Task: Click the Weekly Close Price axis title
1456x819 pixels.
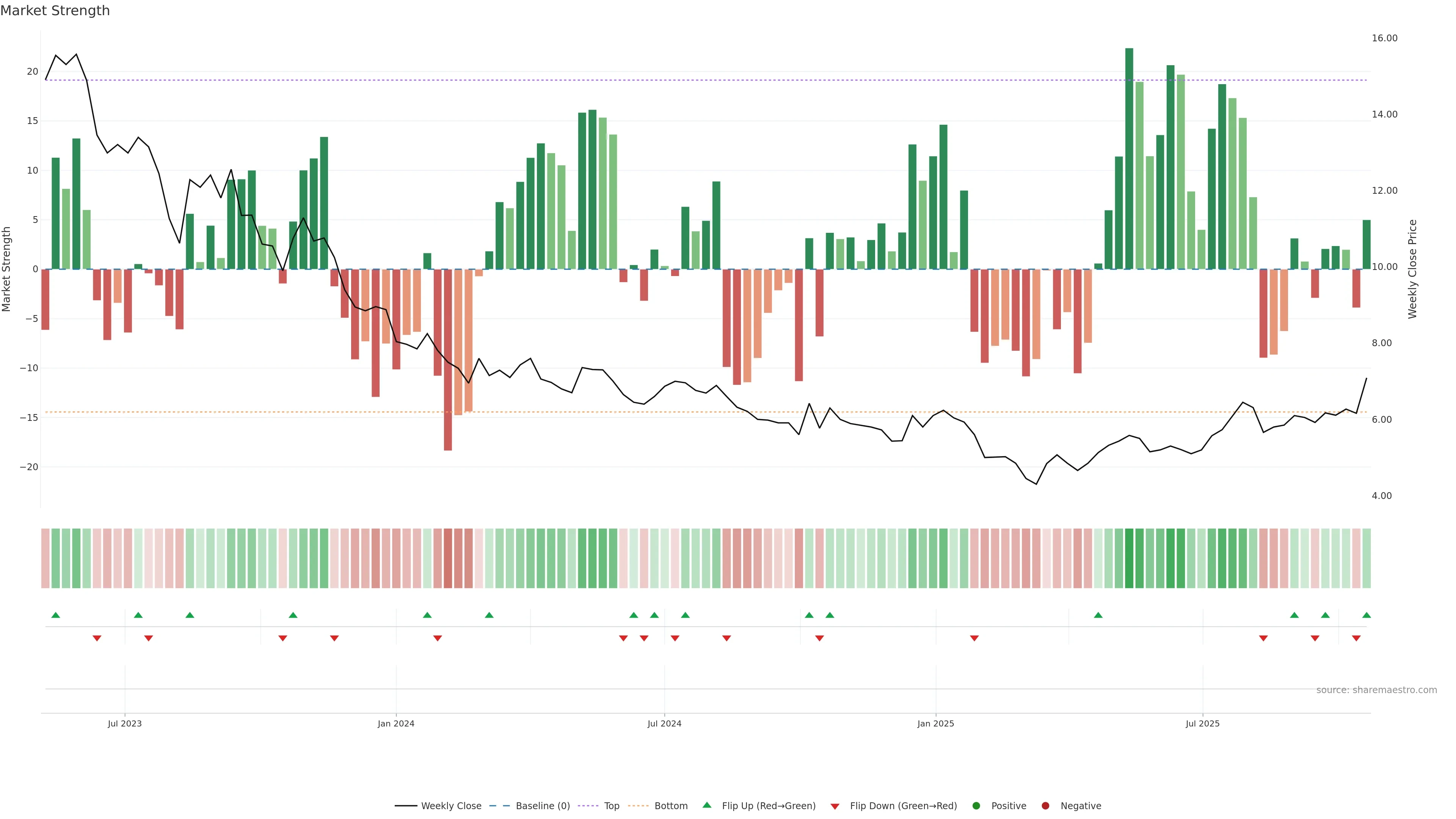Action: (1412, 269)
